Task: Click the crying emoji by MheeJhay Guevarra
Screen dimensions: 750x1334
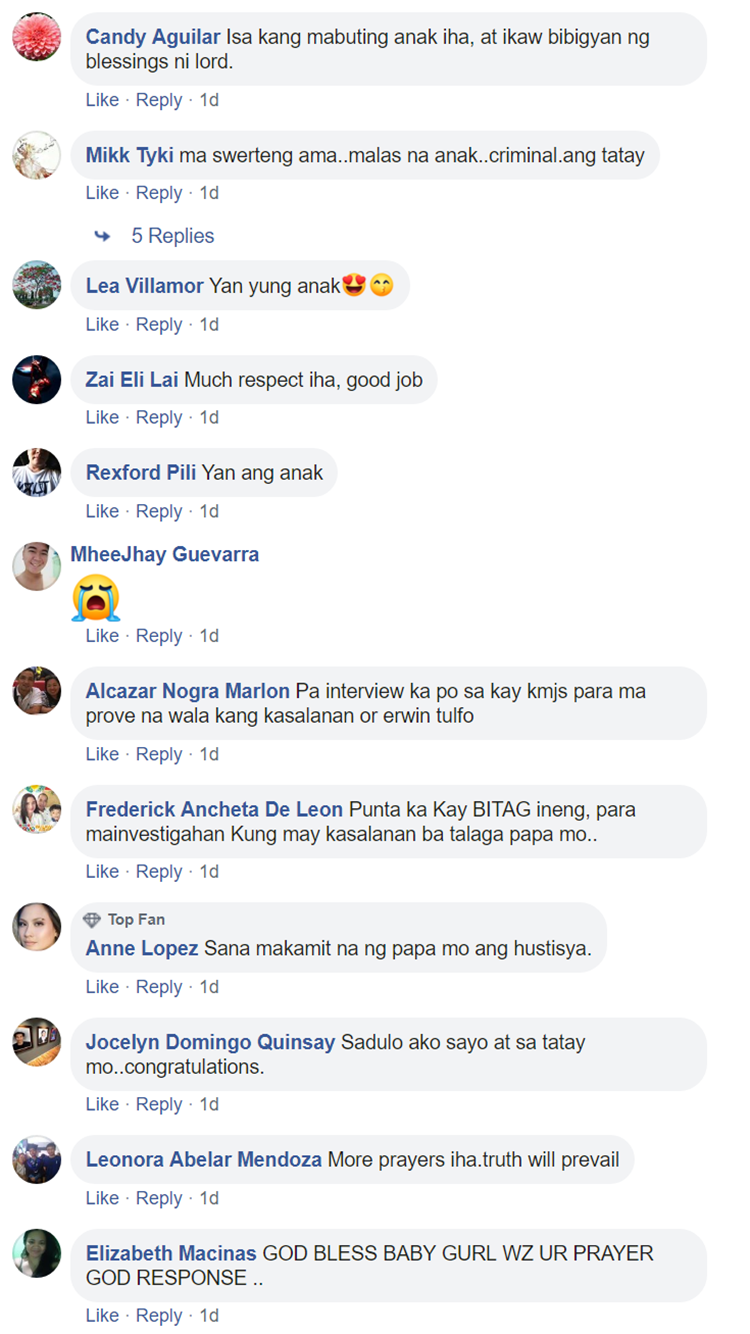Action: click(x=96, y=598)
